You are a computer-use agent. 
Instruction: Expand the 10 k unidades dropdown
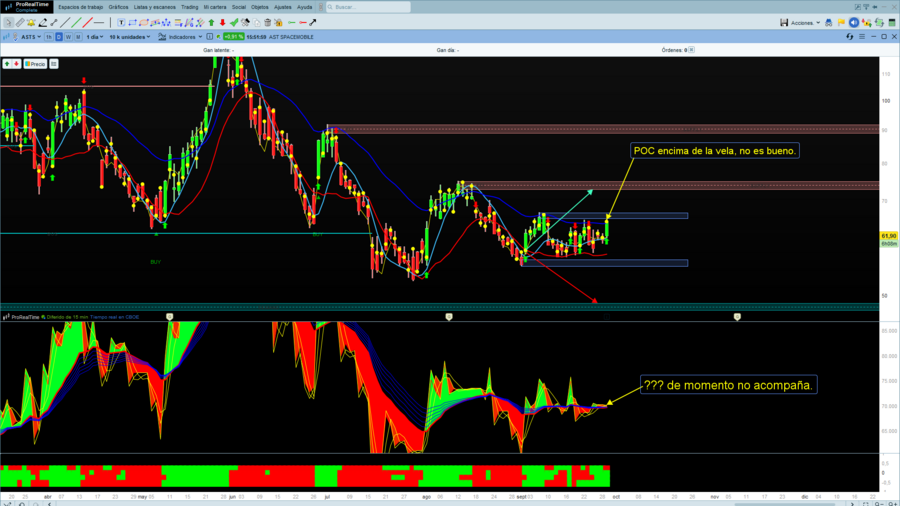130,37
